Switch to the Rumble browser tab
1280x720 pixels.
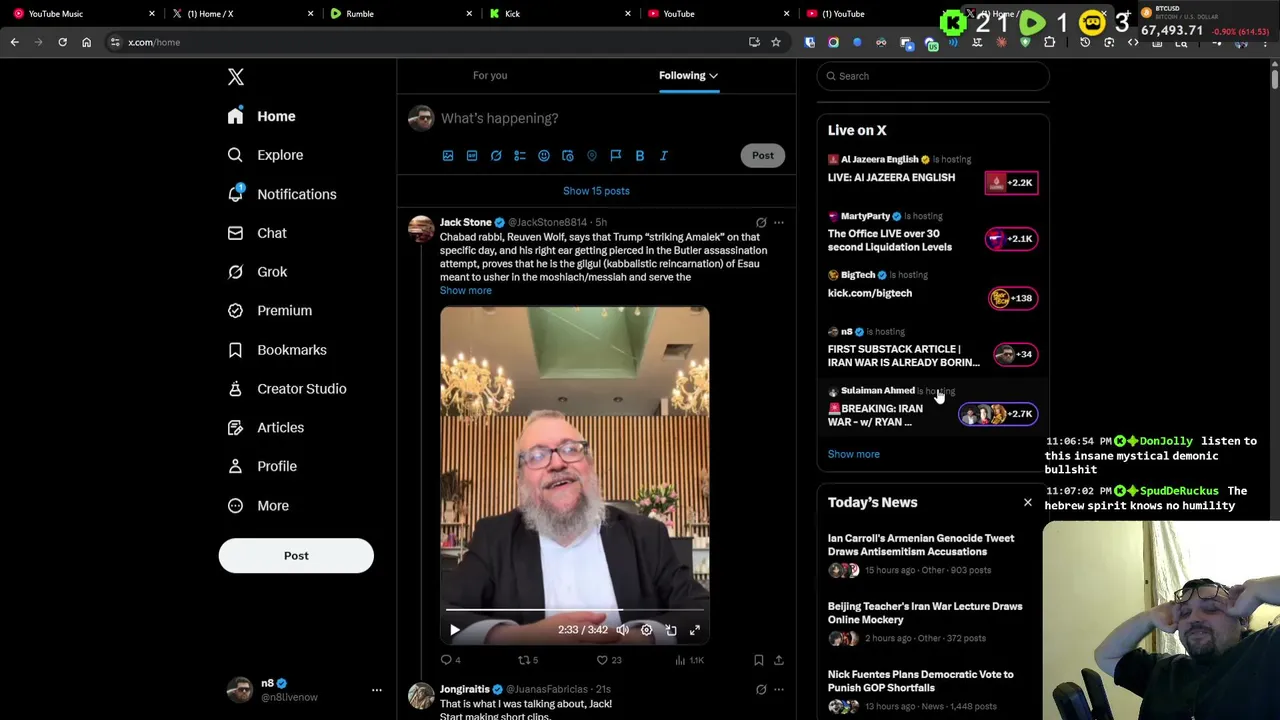click(x=399, y=14)
